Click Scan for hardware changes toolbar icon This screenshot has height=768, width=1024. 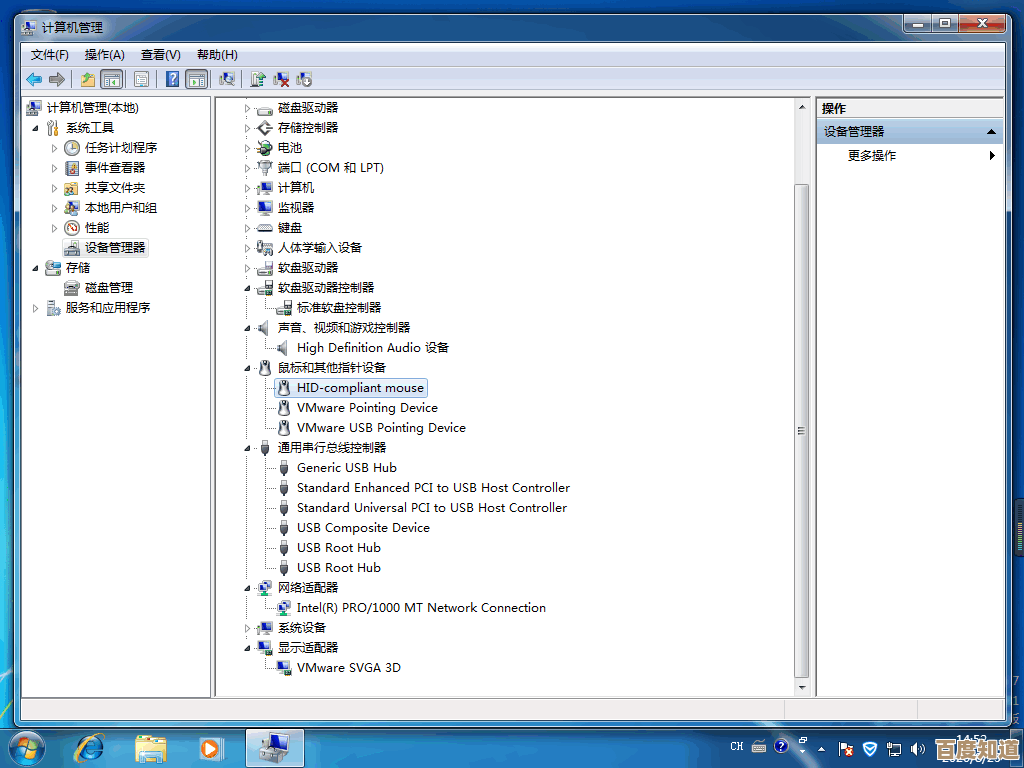point(228,79)
